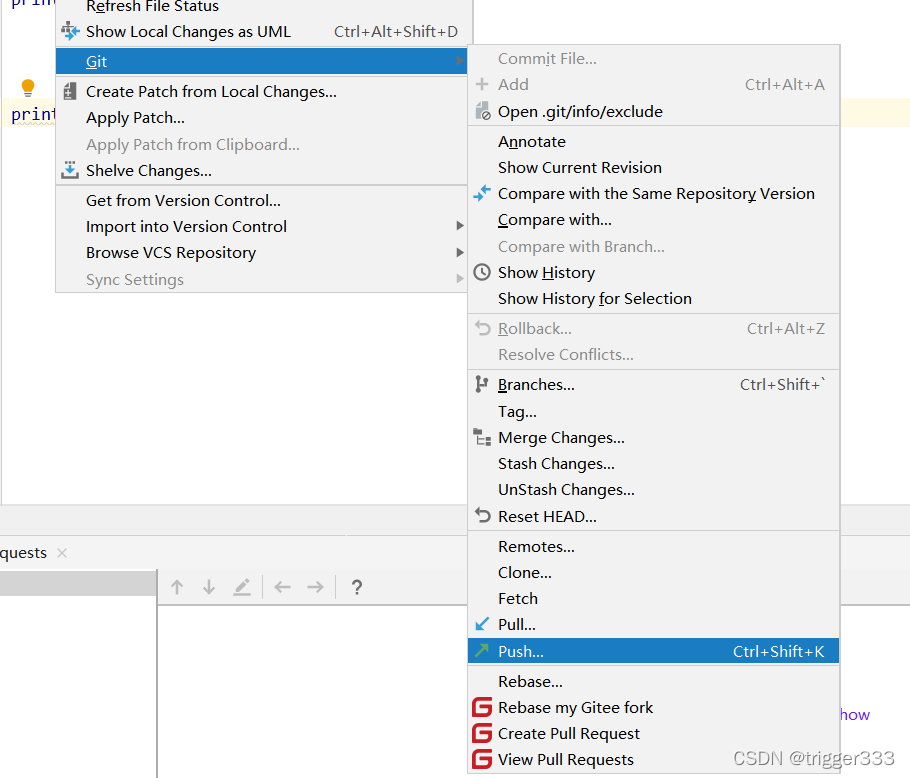The image size is (910, 778).
Task: Choose Fetch in the Git submenu
Action: 653,599
